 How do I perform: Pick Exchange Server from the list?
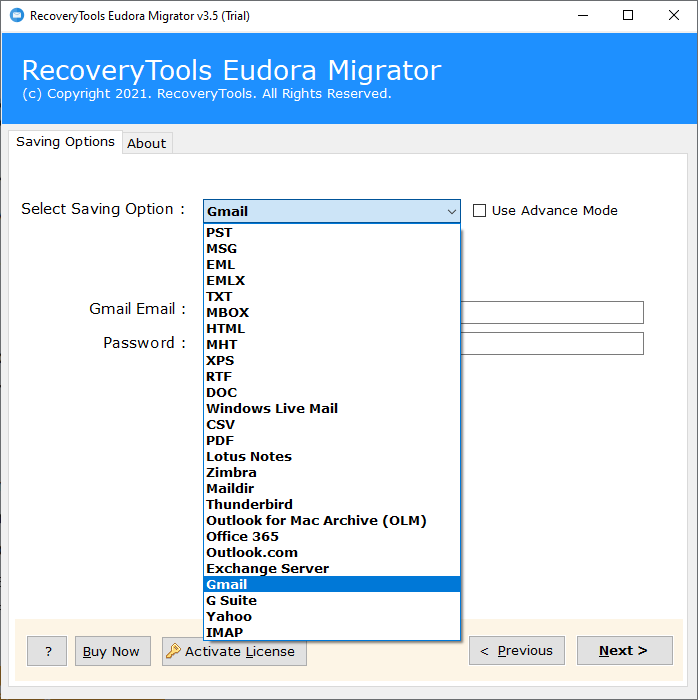(x=332, y=569)
